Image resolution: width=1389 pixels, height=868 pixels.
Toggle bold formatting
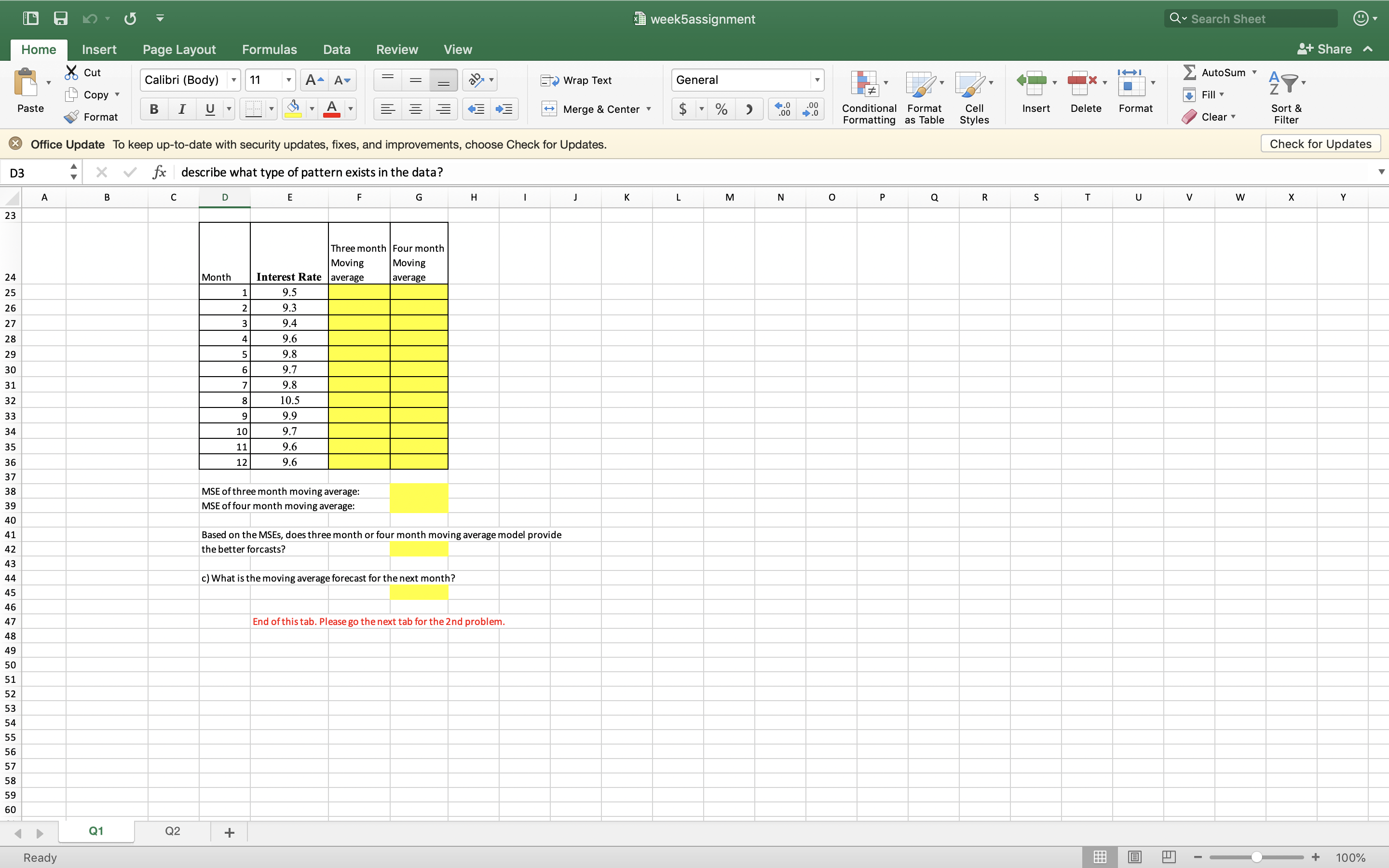pyautogui.click(x=153, y=108)
